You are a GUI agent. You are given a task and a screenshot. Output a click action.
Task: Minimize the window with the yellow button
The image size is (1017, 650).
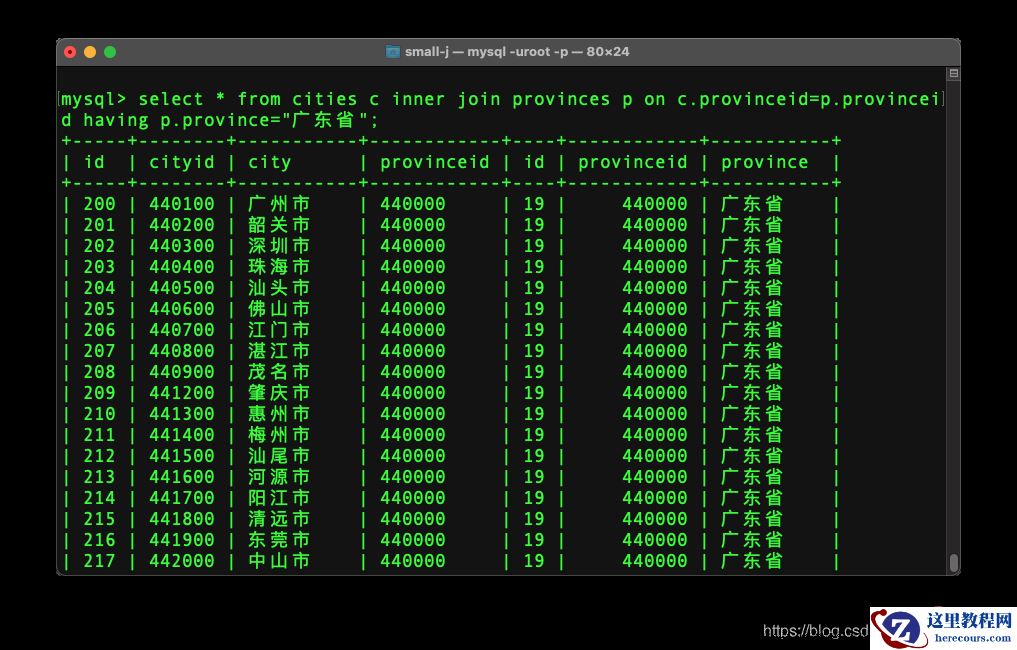[x=90, y=52]
